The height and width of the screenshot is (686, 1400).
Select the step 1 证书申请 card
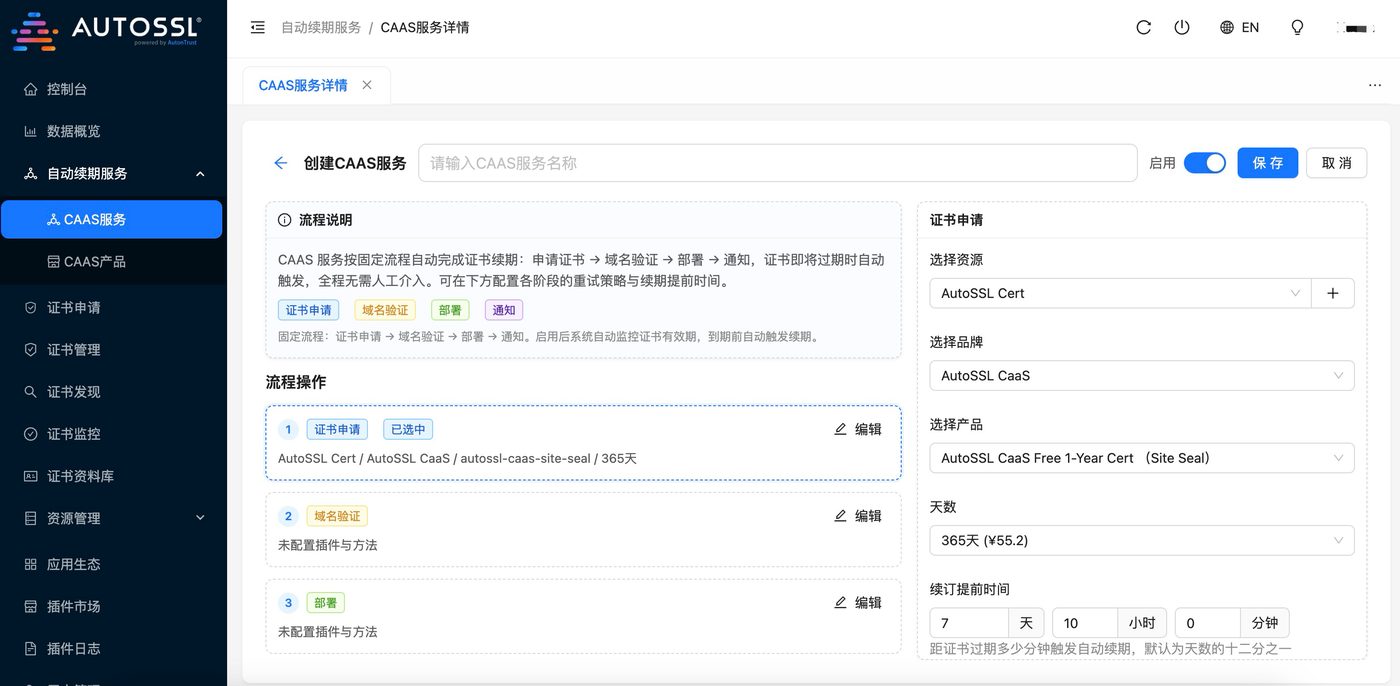point(583,443)
